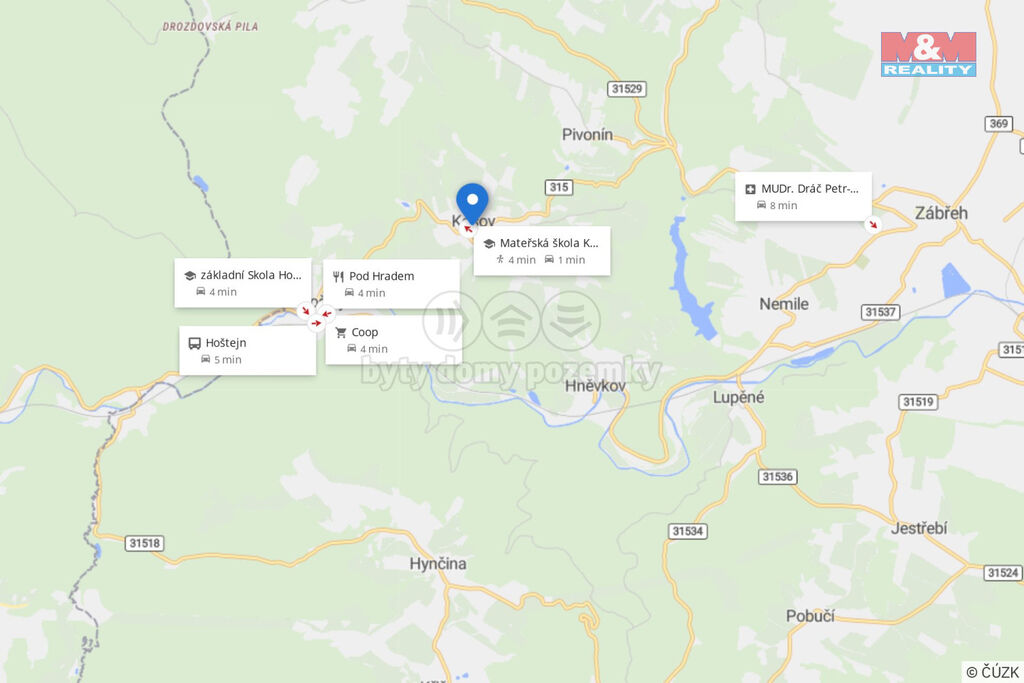1024x683 pixels.
Task: Click the Zábřeh town label
Action: tap(941, 213)
